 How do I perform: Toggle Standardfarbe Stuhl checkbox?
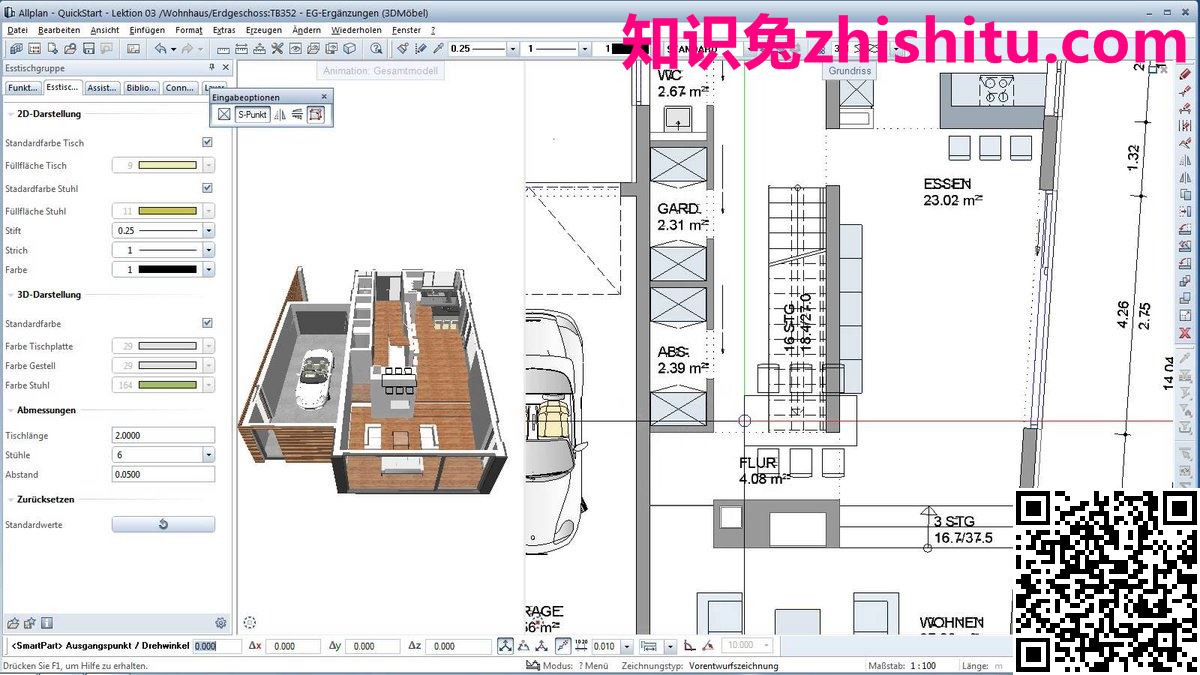tap(207, 188)
